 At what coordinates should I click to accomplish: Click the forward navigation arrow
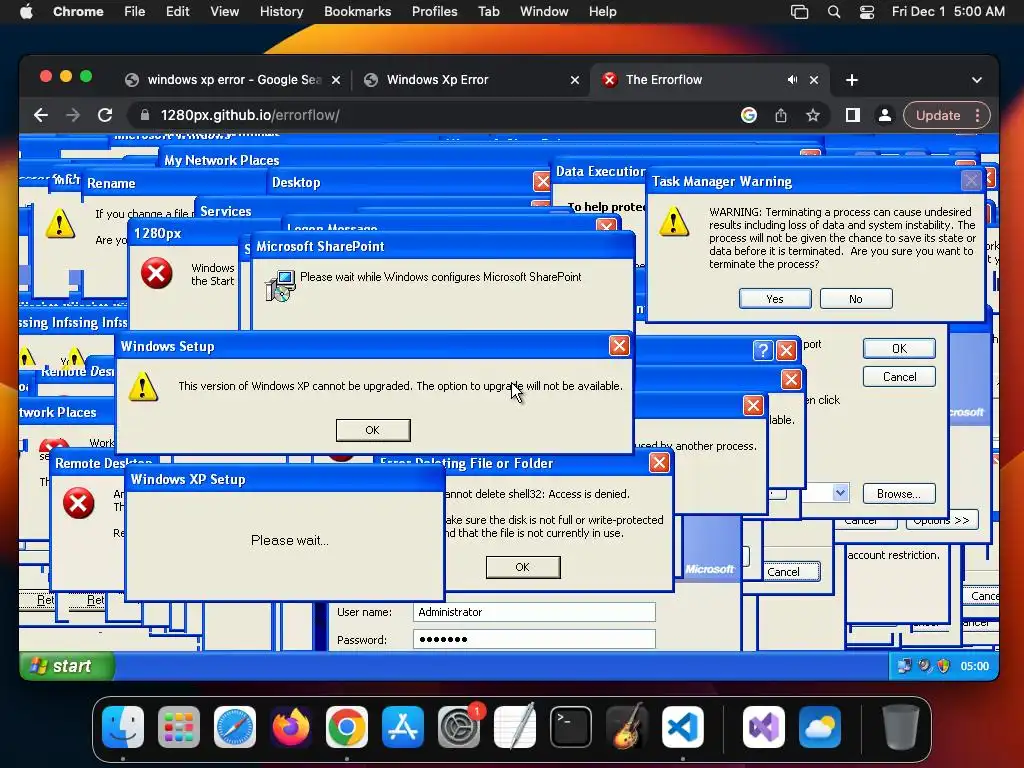point(72,116)
